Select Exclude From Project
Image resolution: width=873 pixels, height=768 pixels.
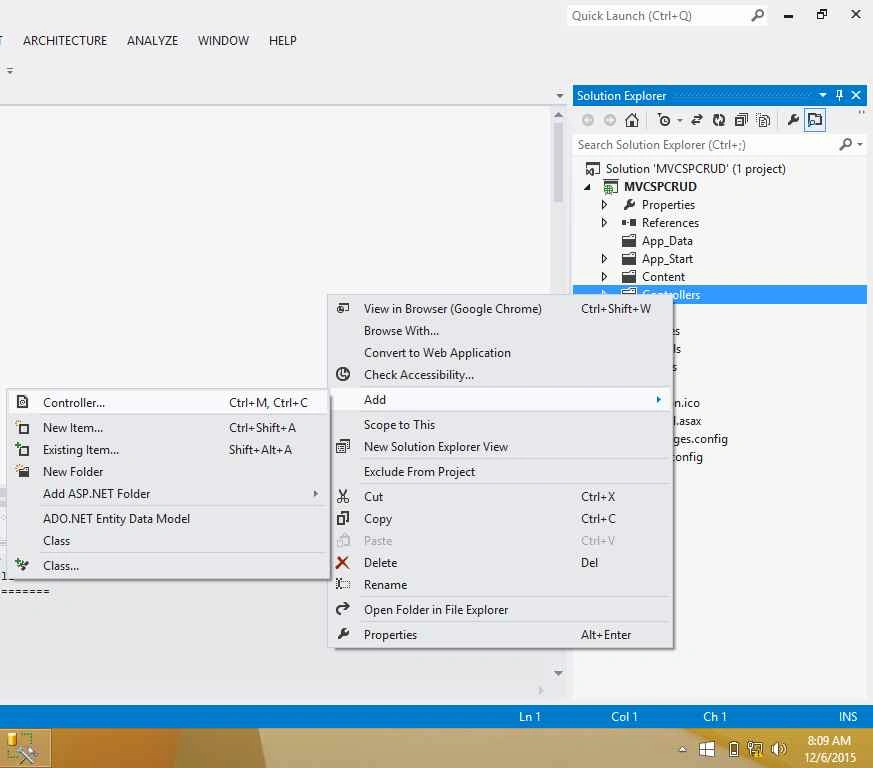click(x=501, y=472)
